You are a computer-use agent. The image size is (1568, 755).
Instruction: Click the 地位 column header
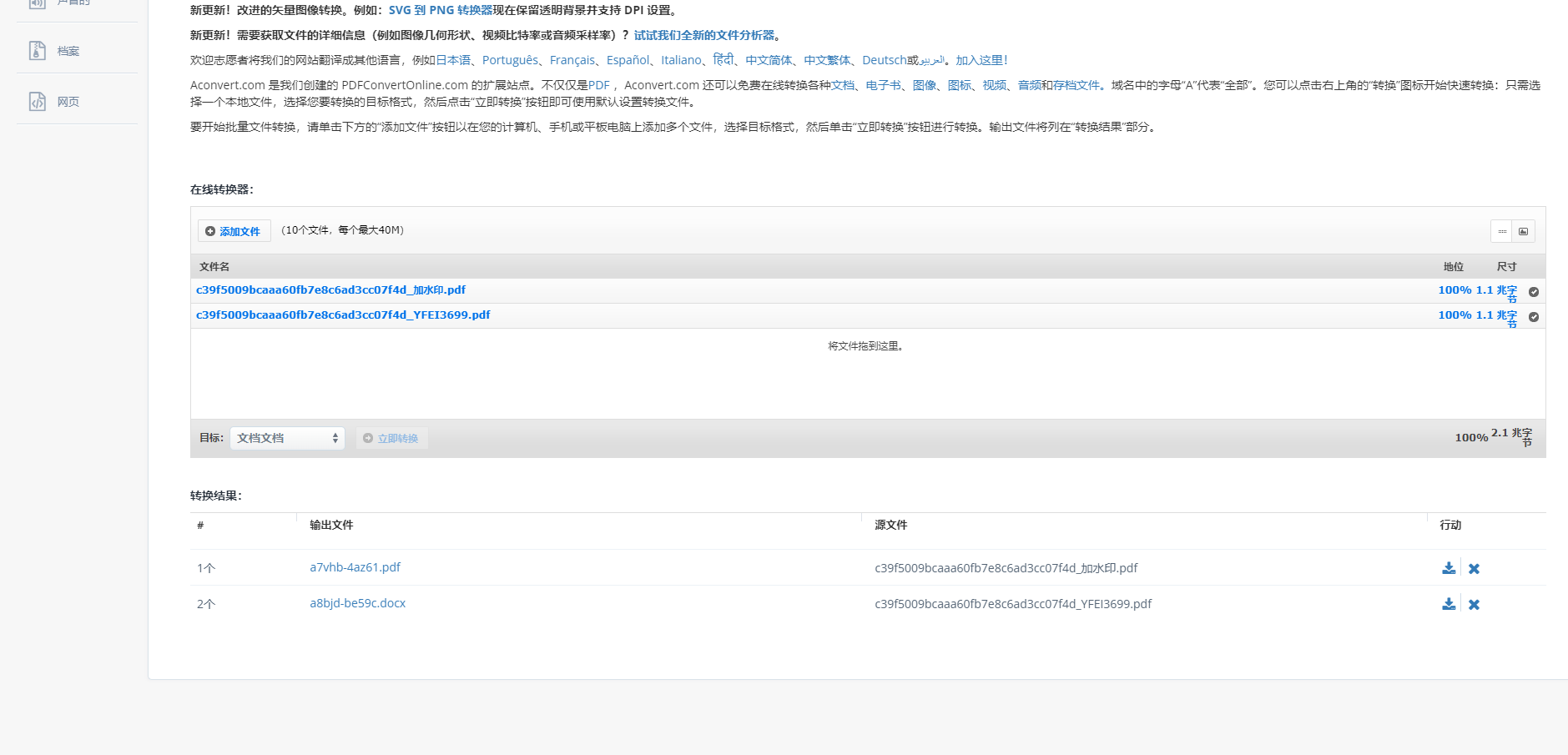[x=1454, y=267]
